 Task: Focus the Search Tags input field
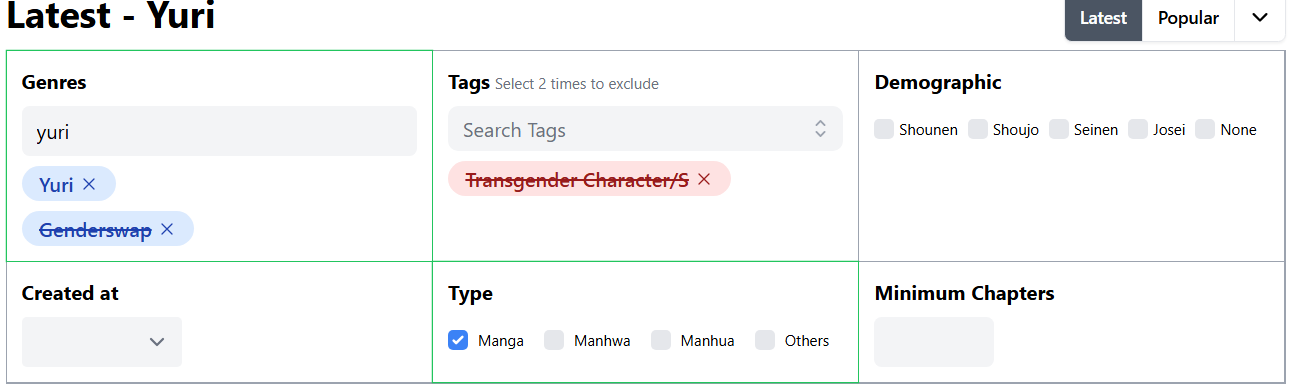pyautogui.click(x=630, y=129)
